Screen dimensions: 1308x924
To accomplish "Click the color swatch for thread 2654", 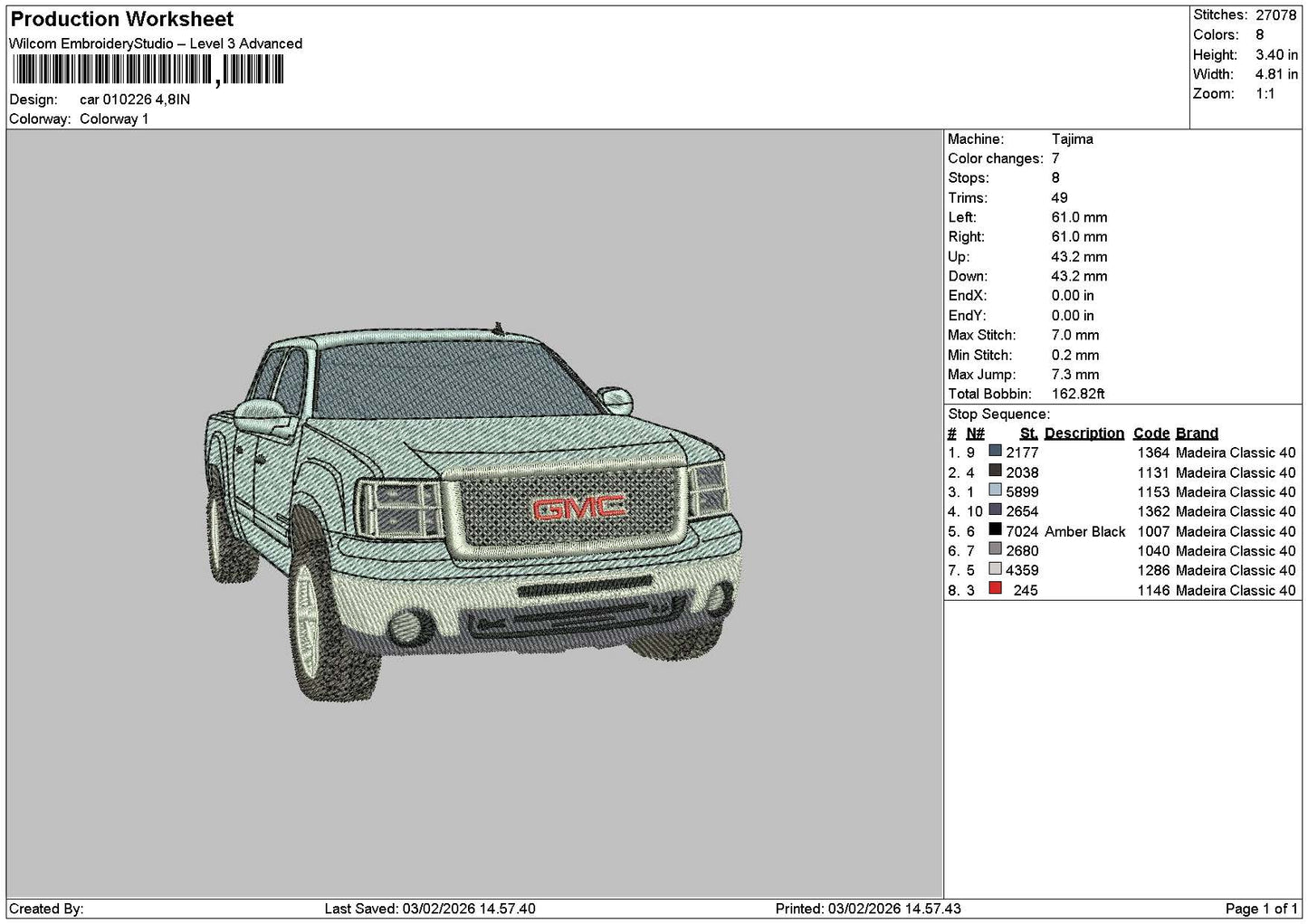I will coord(995,510).
